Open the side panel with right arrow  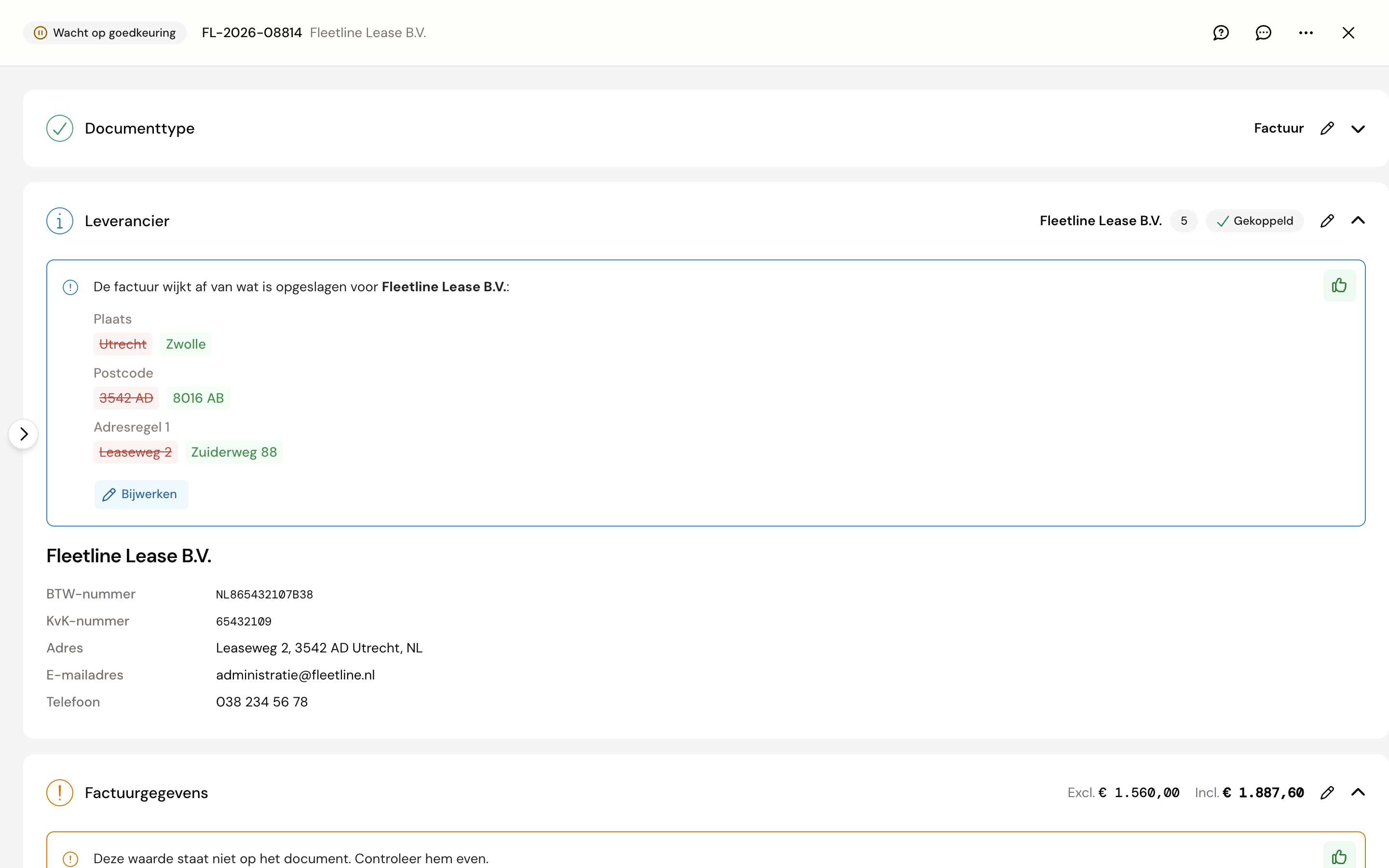tap(24, 434)
